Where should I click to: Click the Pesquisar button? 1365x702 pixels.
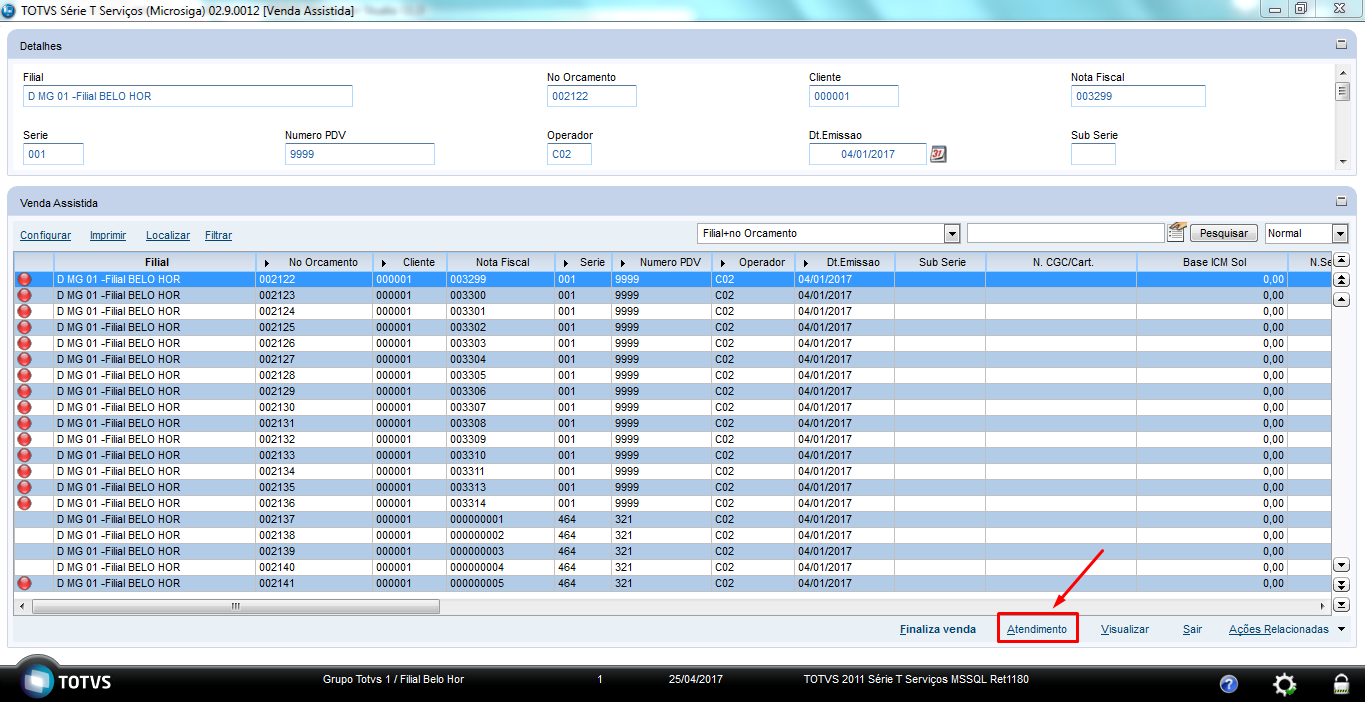pos(1223,233)
